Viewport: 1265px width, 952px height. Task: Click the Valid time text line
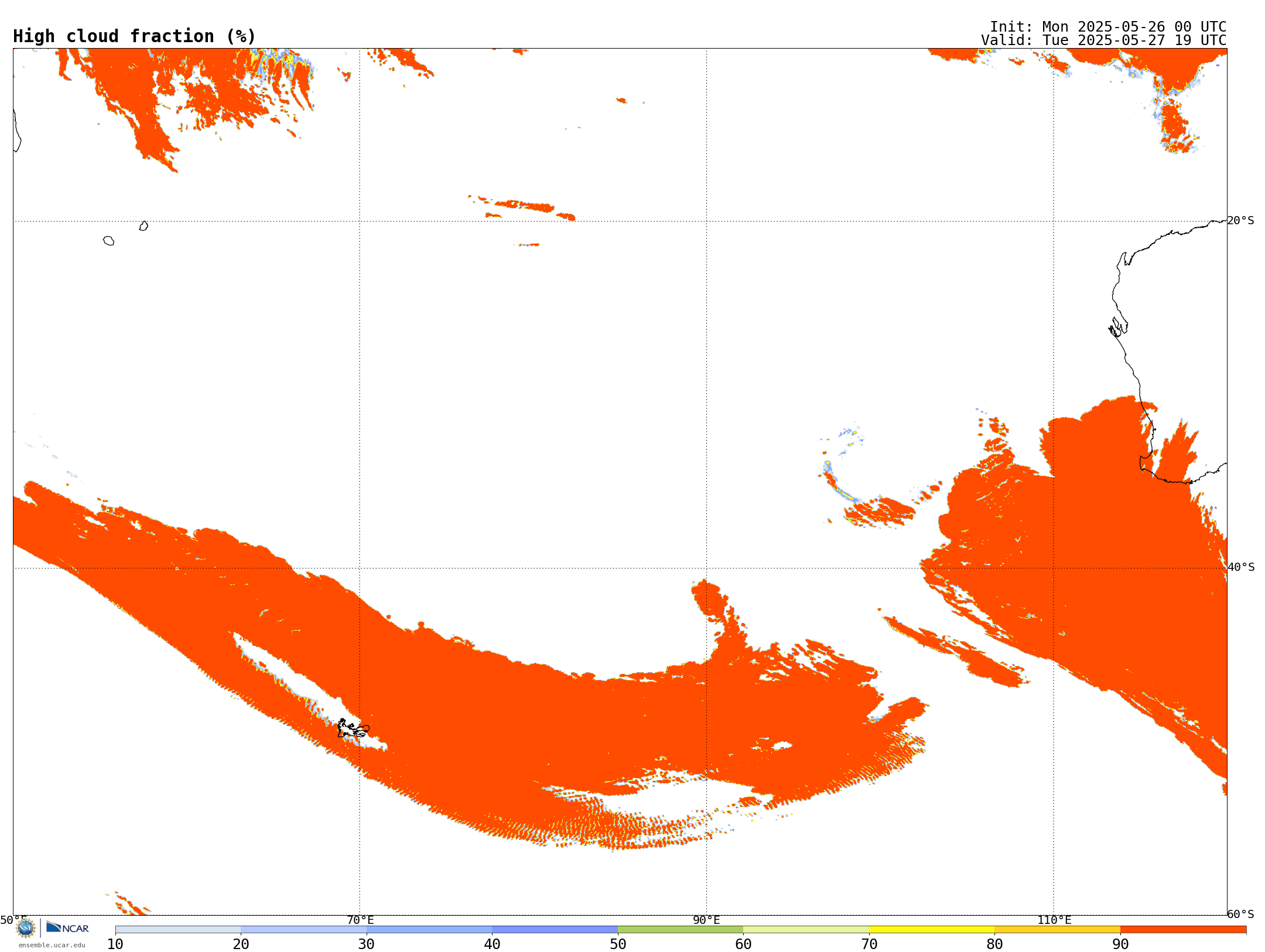(x=1104, y=40)
